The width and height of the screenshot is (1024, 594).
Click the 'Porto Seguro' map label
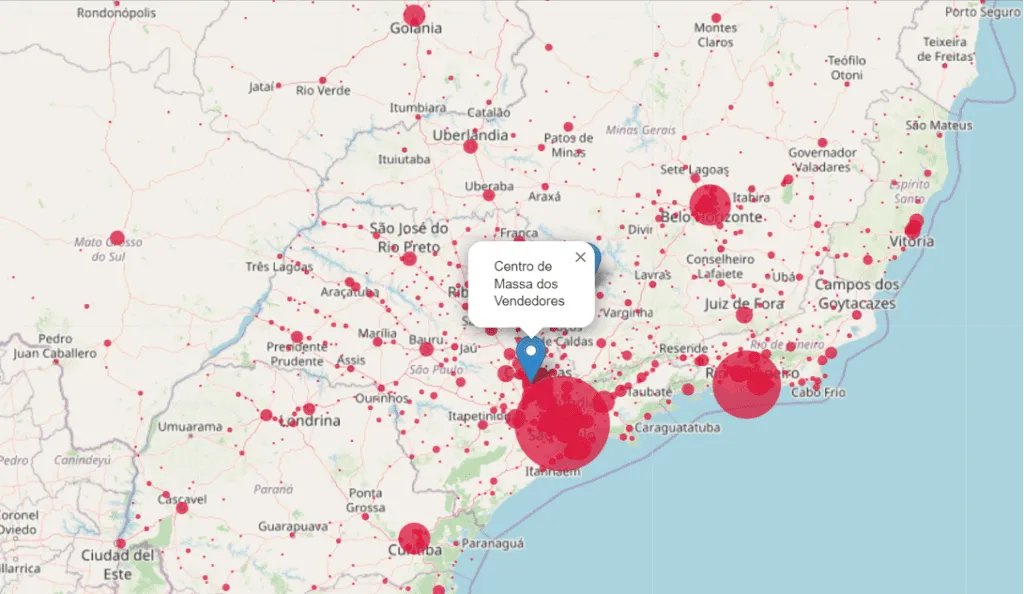[x=983, y=12]
